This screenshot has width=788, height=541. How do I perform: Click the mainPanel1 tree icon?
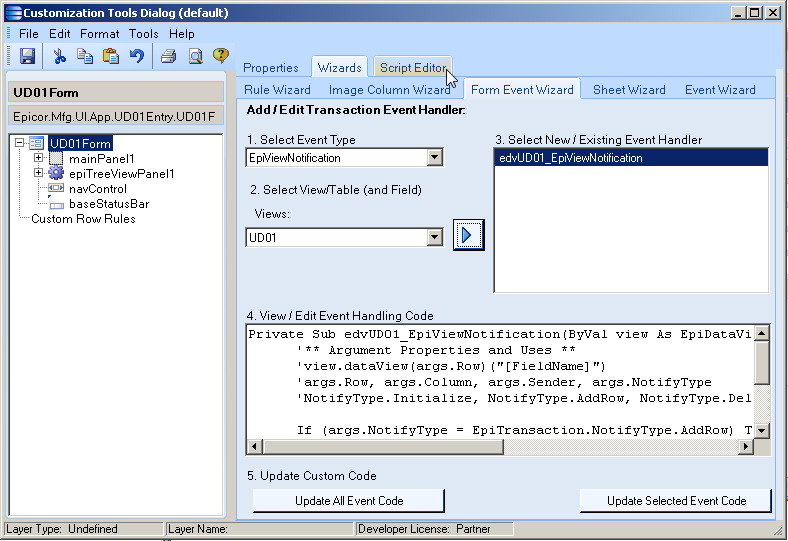point(56,158)
